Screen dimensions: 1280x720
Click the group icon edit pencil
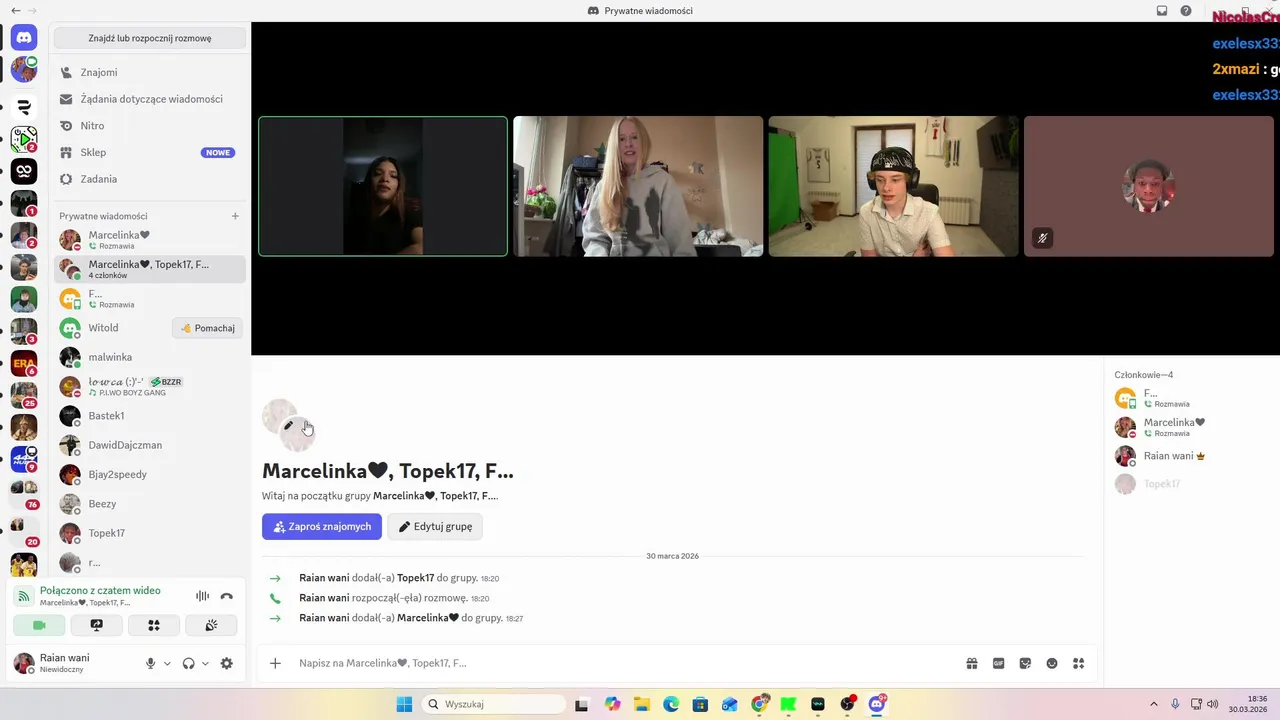(288, 425)
